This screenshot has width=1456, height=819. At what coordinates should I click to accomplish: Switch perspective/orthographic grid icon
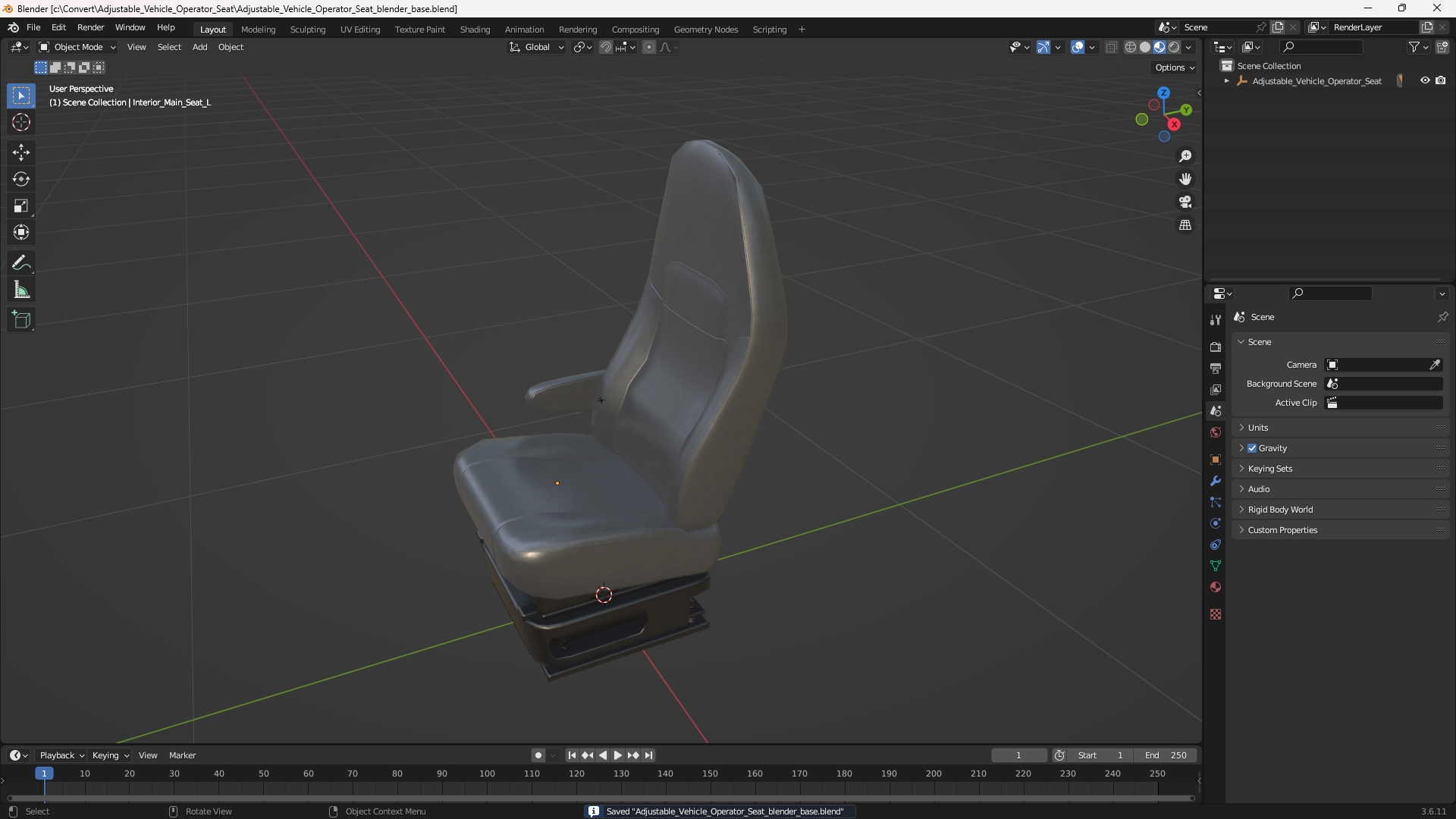coord(1185,225)
